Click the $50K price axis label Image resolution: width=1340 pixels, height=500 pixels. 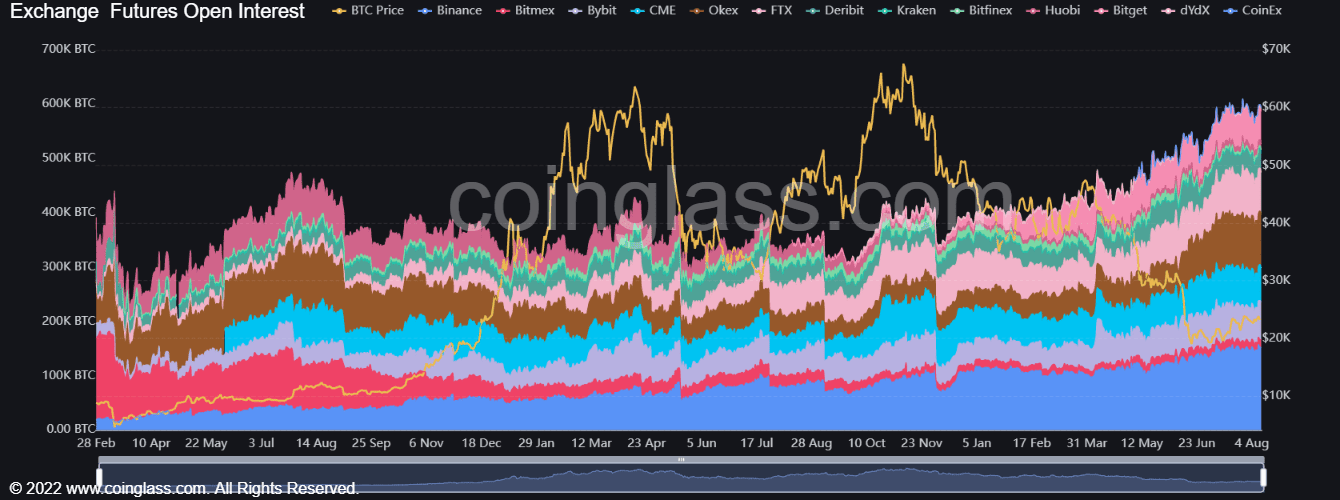coord(1277,164)
